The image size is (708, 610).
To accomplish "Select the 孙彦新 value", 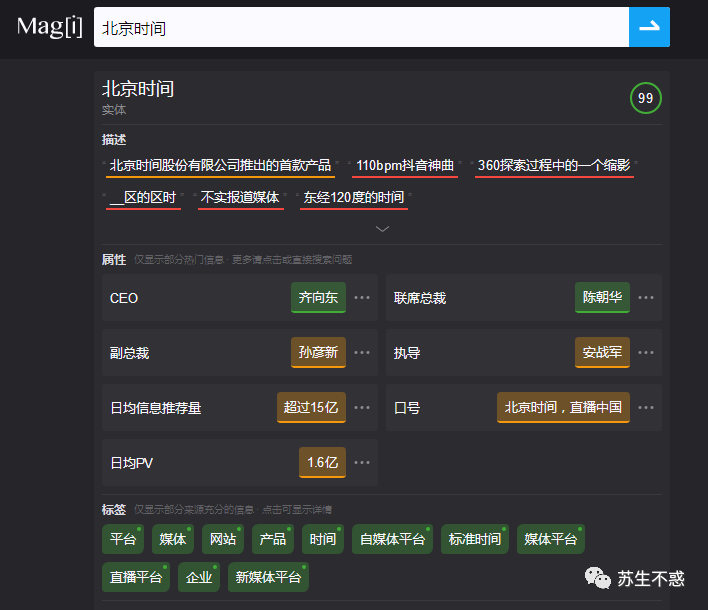I will [x=318, y=353].
